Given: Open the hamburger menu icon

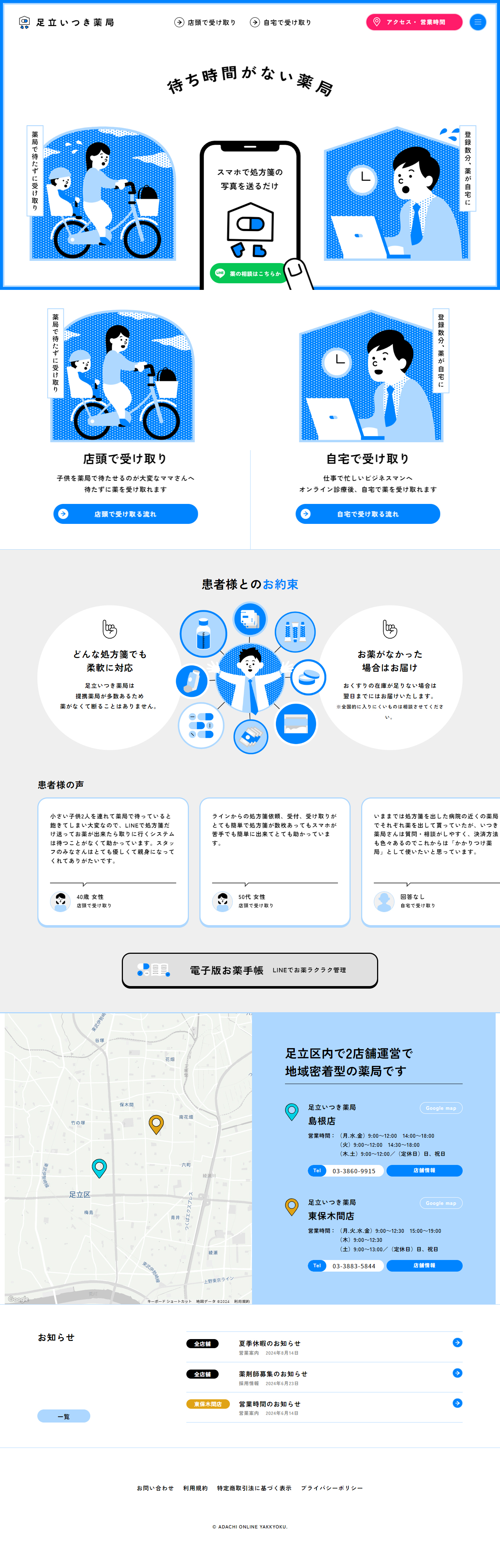Looking at the screenshot, I should (x=478, y=22).
